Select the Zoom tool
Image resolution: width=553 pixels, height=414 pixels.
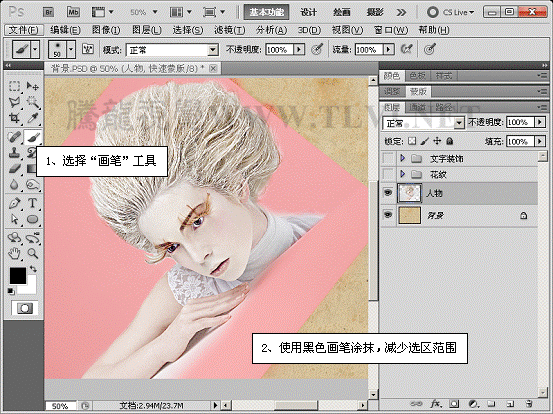click(33, 253)
